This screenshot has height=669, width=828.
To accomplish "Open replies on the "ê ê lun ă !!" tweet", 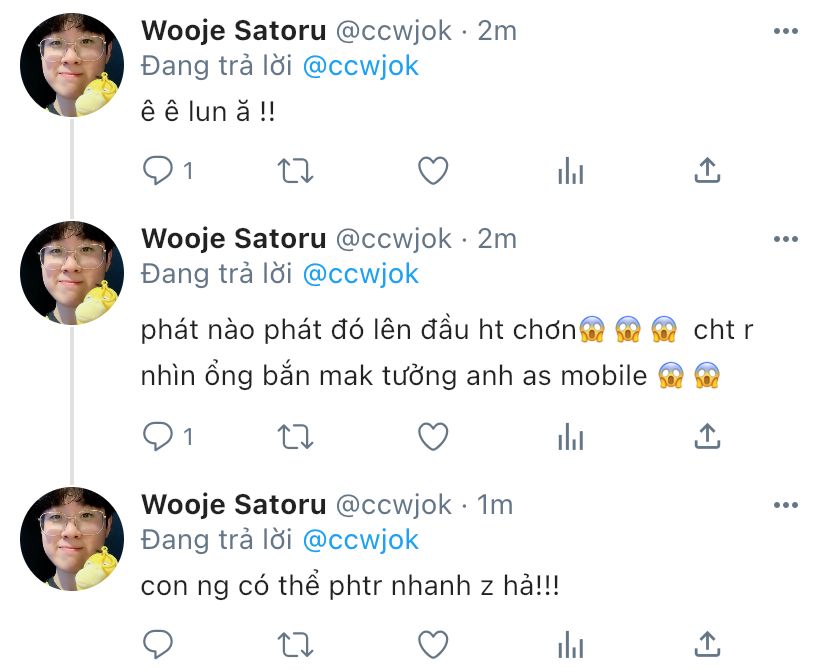I will 158,171.
